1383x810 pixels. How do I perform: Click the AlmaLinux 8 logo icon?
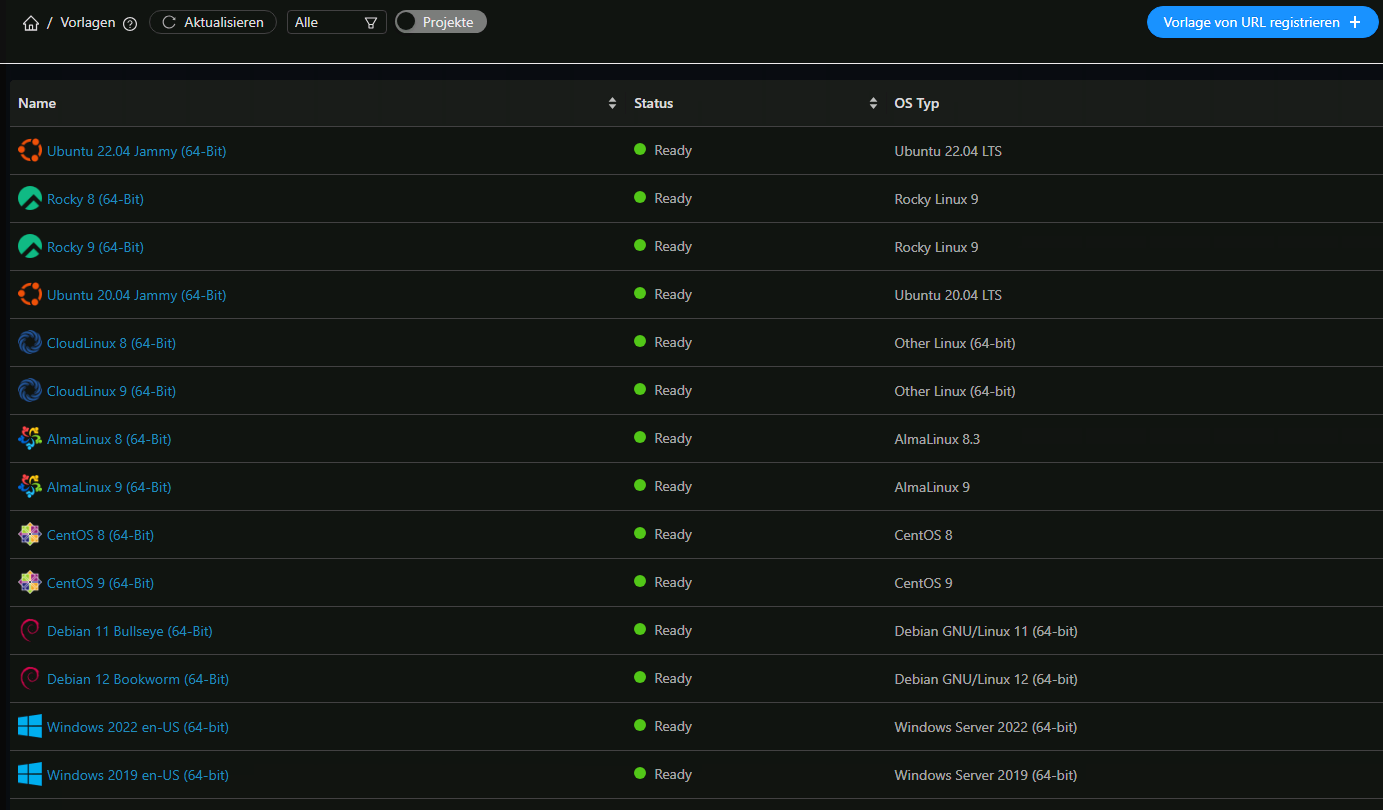(x=30, y=439)
